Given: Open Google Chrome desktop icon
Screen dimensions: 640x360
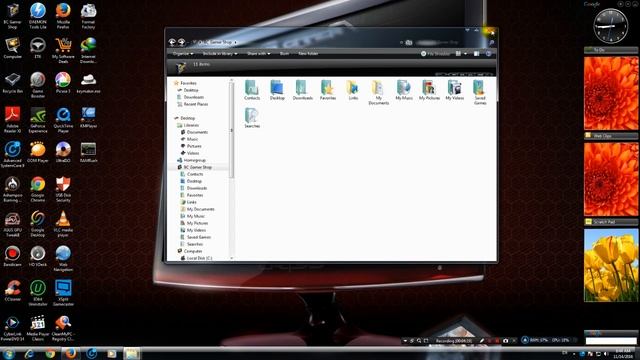Looking at the screenshot, I should pos(38,189).
